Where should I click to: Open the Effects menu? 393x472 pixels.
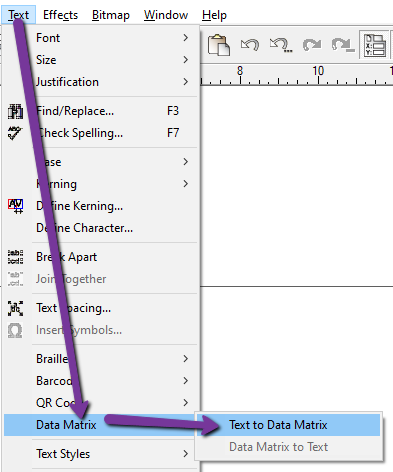point(60,15)
